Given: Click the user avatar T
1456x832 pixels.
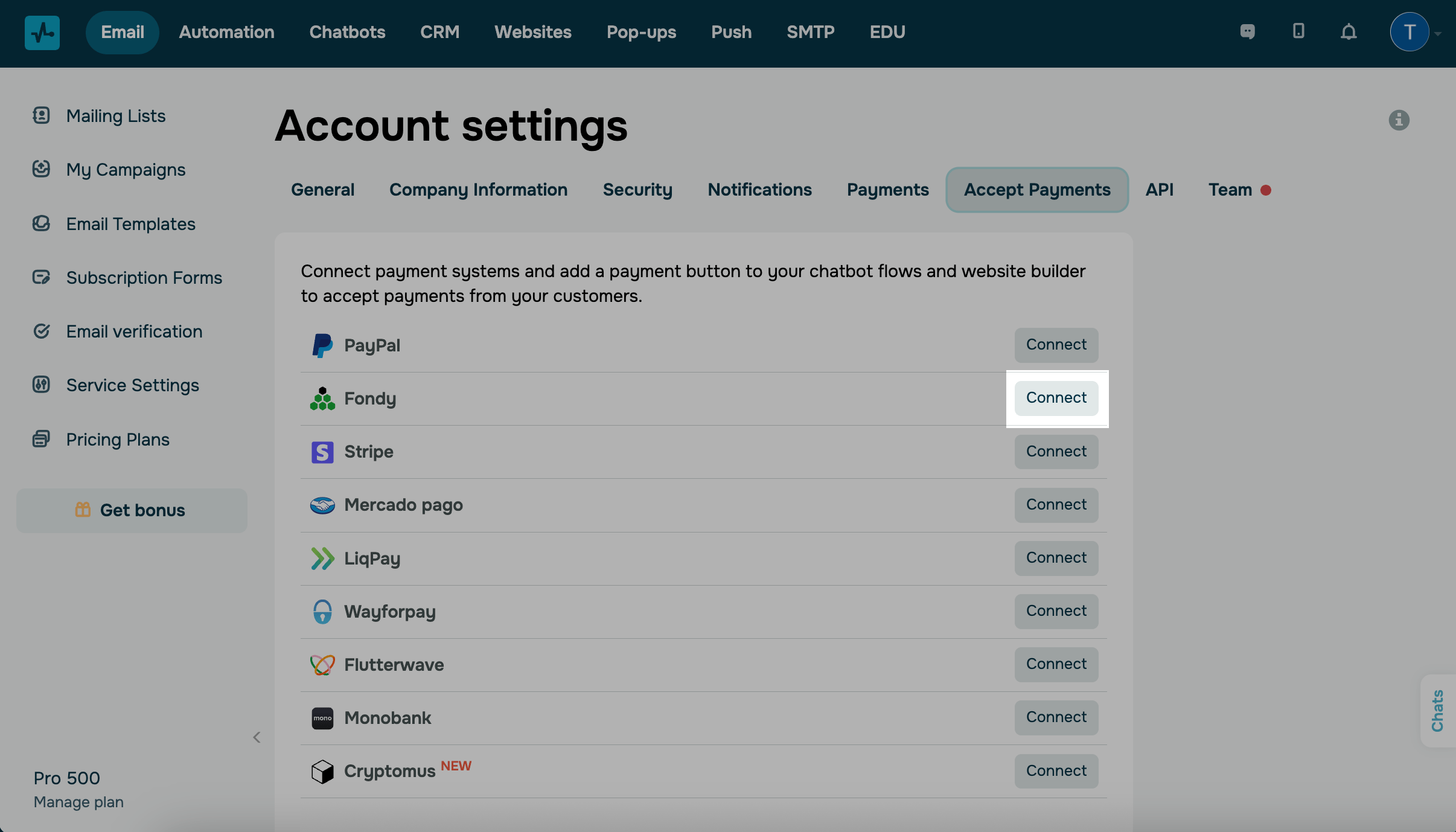Looking at the screenshot, I should click(x=1409, y=32).
